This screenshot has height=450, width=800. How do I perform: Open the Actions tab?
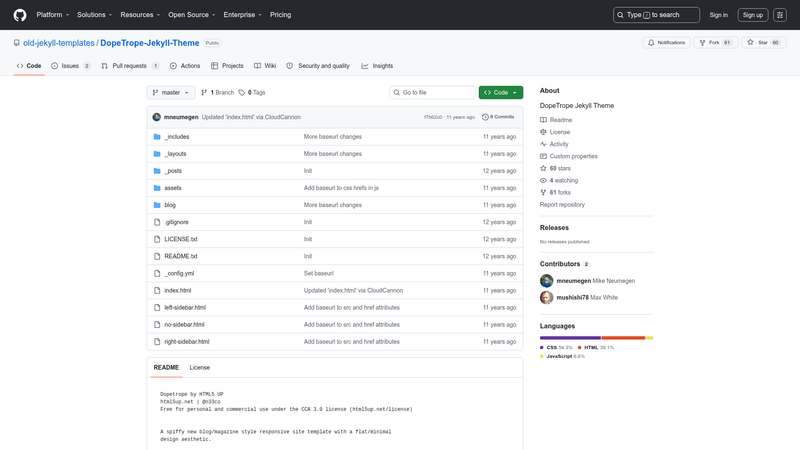coord(185,66)
